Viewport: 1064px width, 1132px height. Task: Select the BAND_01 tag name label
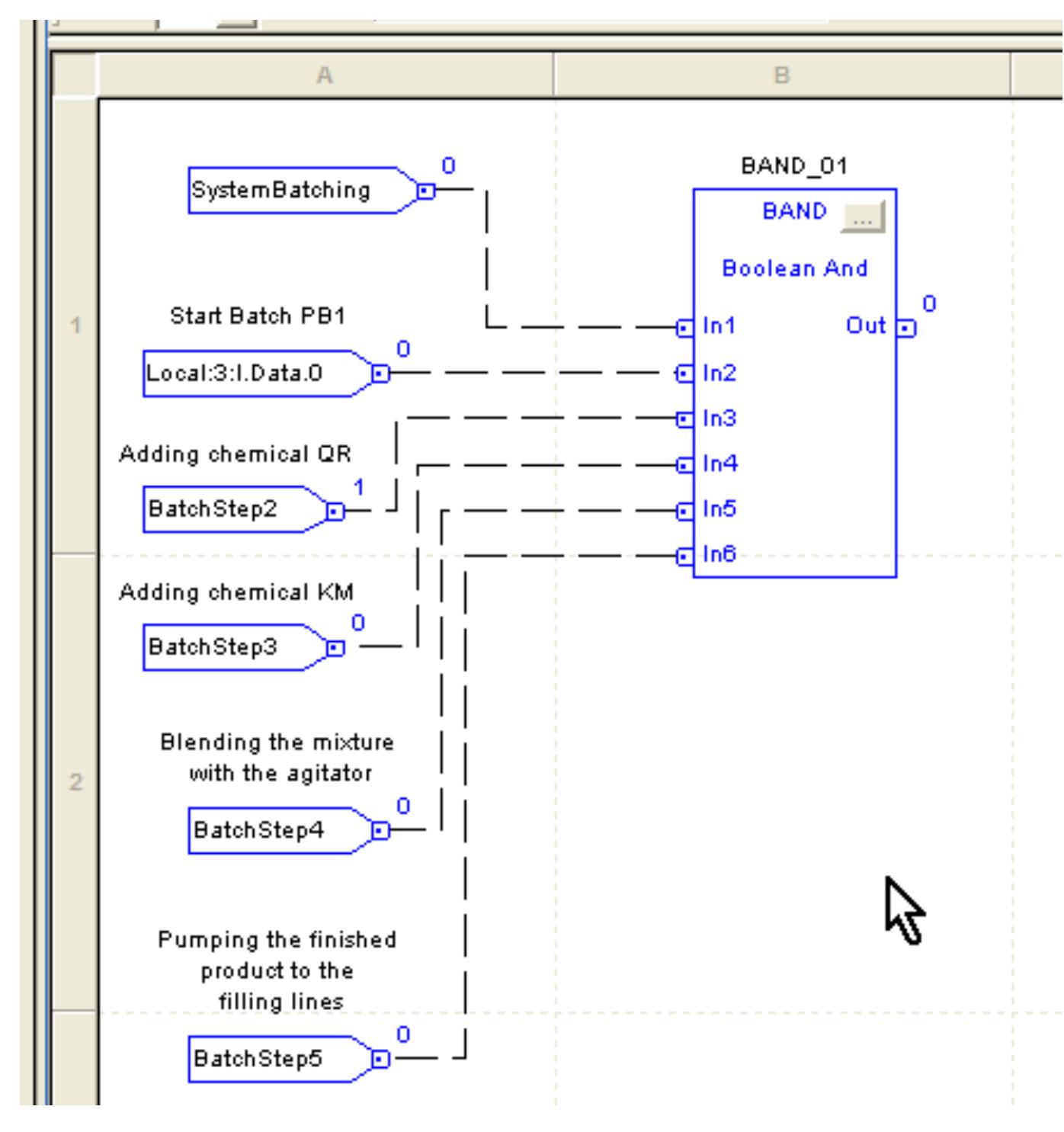[x=794, y=165]
